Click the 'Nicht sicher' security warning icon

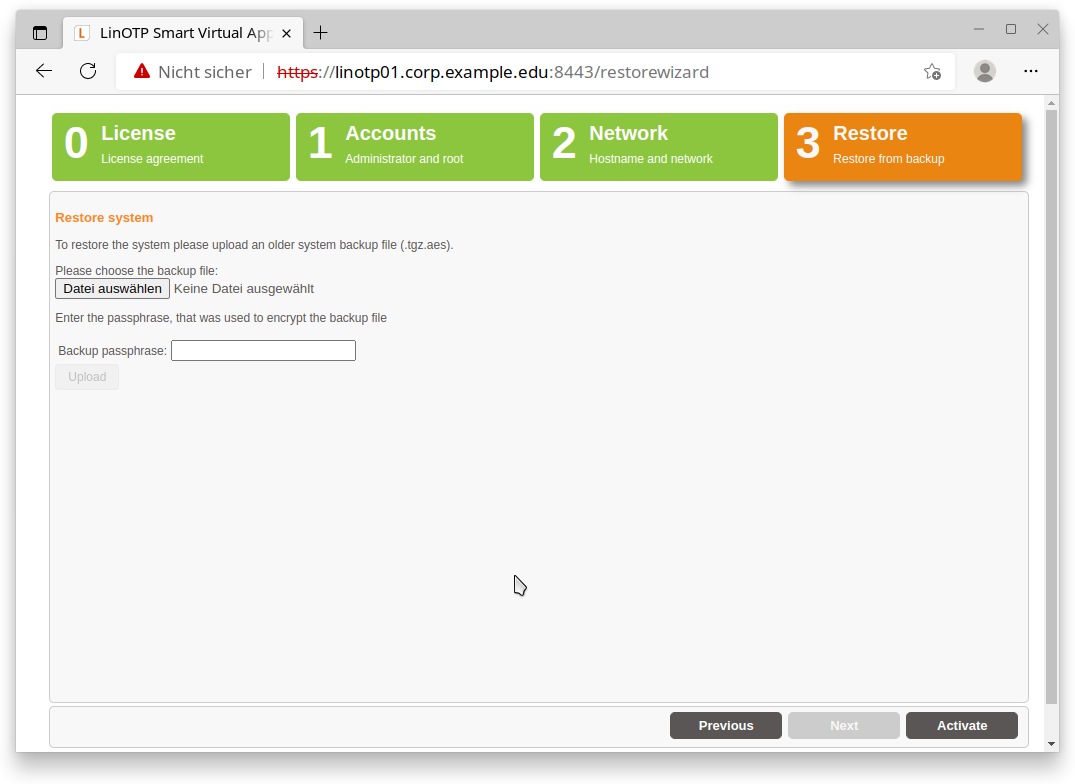(x=142, y=72)
